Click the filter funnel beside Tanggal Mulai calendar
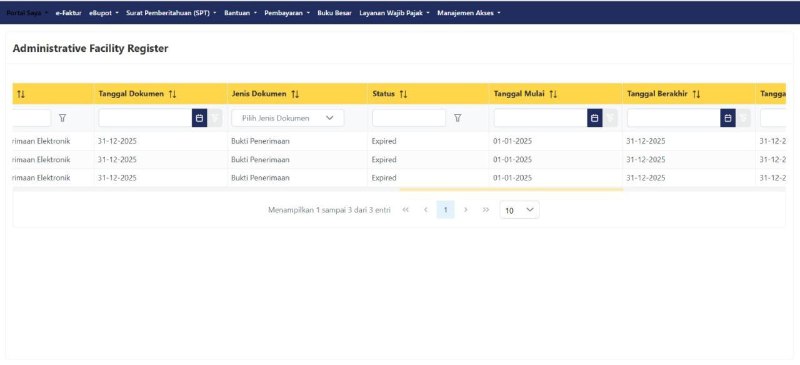The image size is (800, 365). coord(610,118)
